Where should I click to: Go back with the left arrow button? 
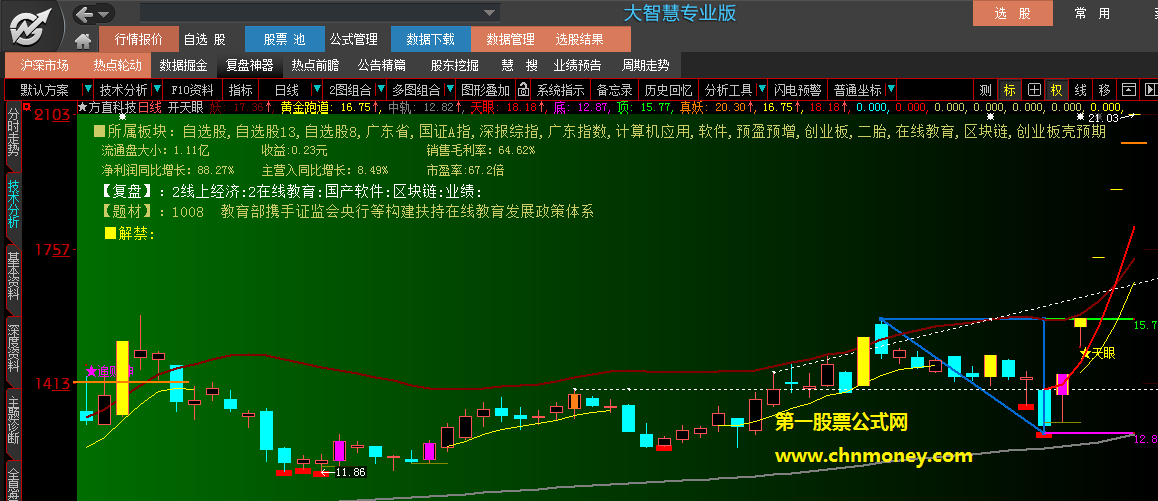(85, 13)
